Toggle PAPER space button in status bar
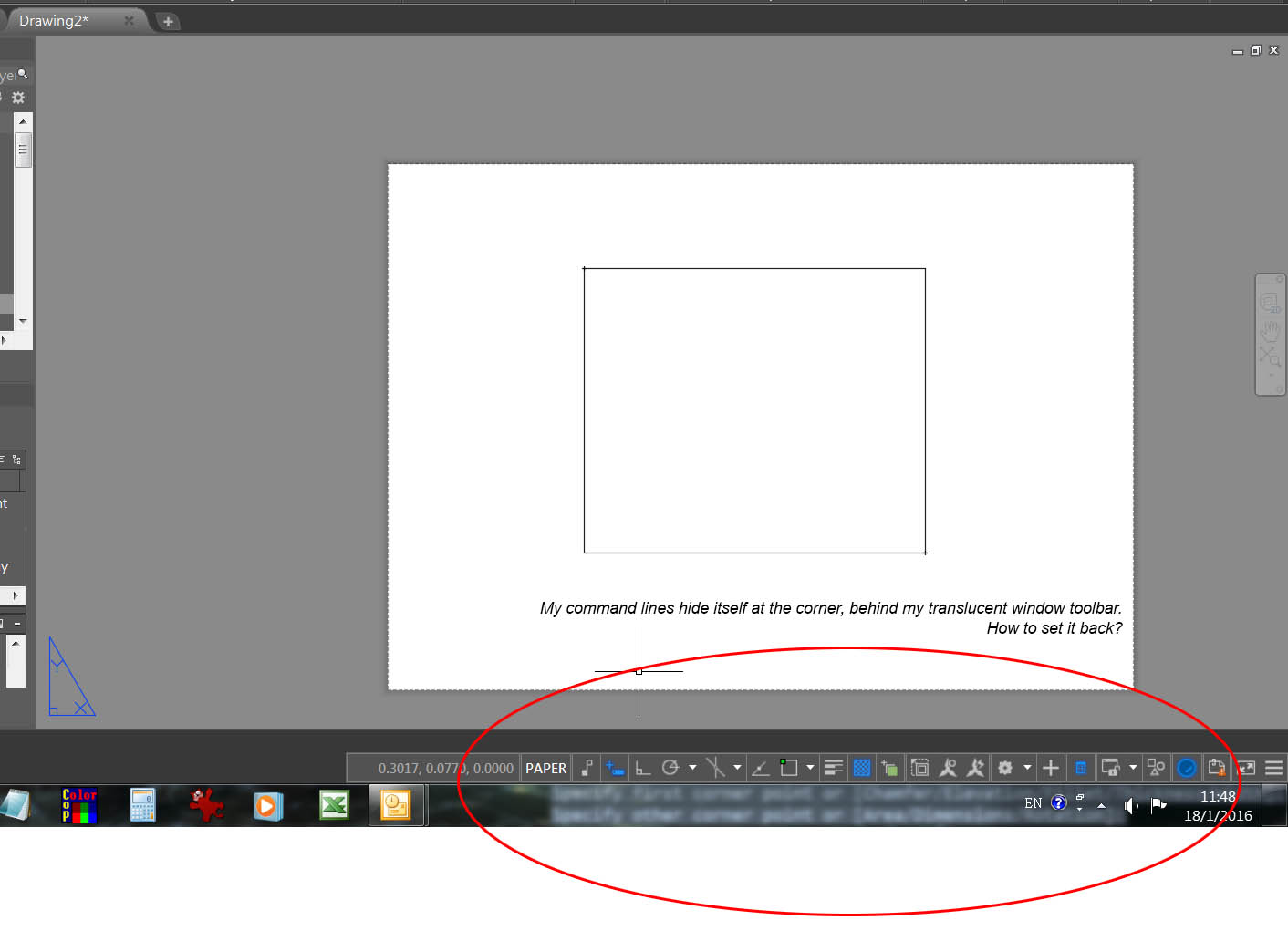 coord(545,769)
